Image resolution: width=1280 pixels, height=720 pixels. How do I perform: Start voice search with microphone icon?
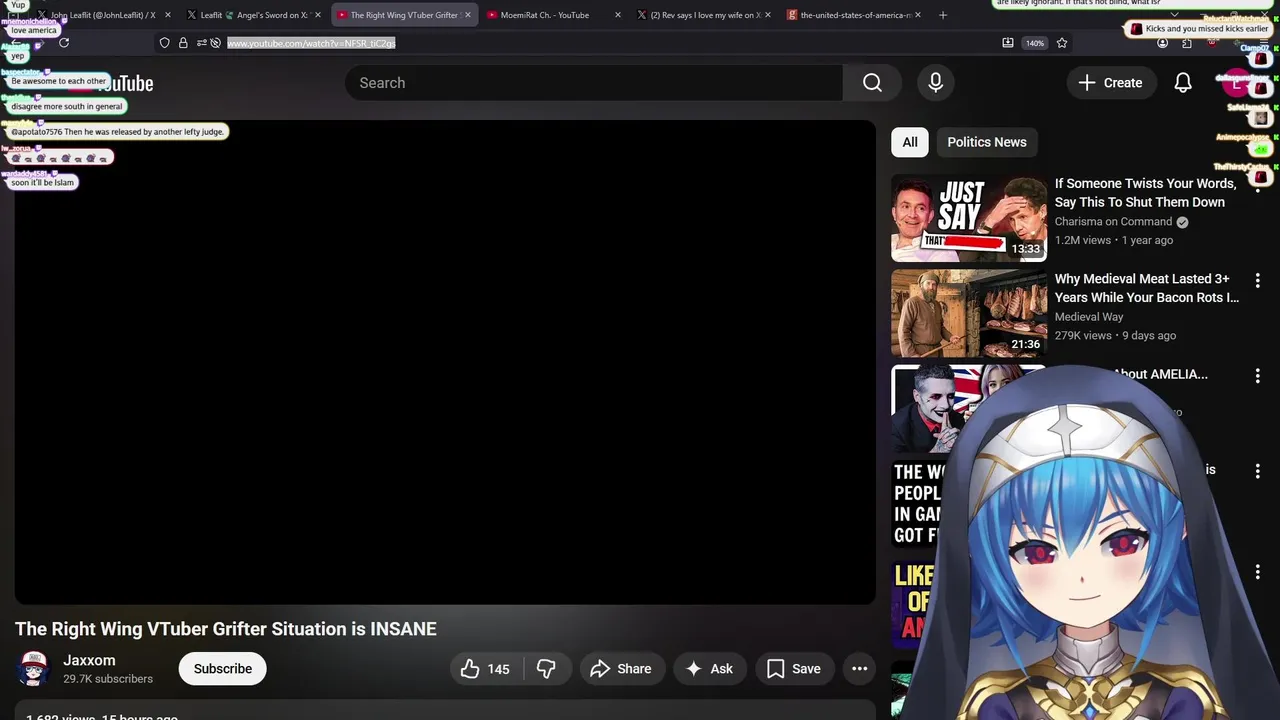(x=936, y=83)
